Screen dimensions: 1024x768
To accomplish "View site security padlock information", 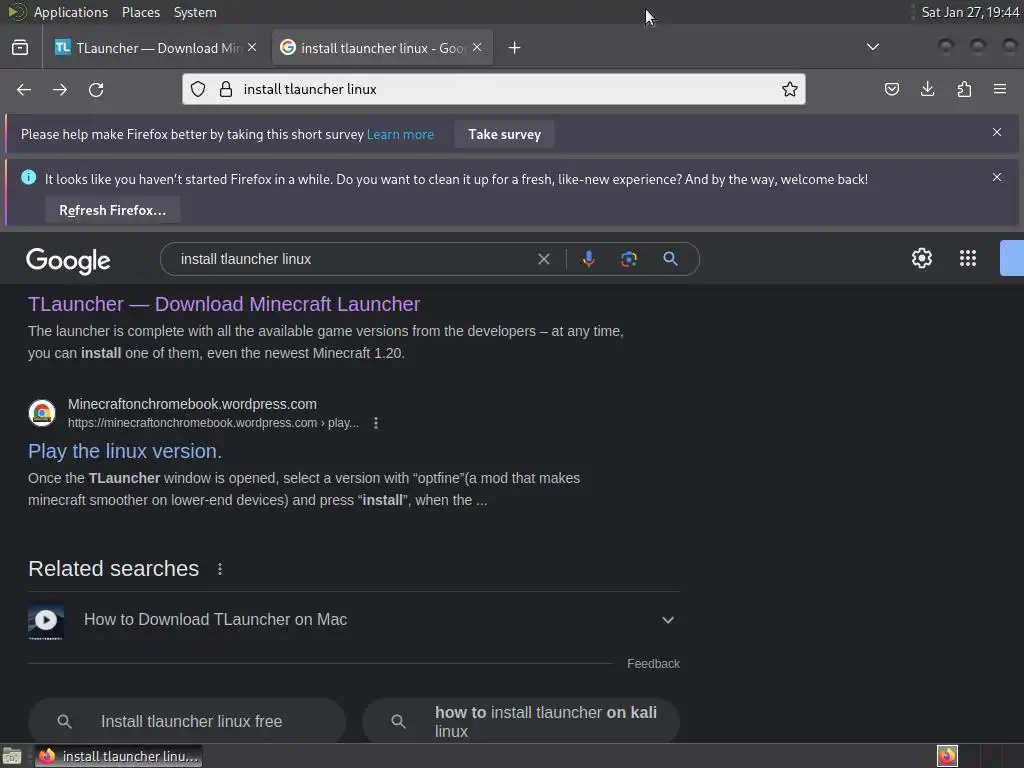I will 226,89.
